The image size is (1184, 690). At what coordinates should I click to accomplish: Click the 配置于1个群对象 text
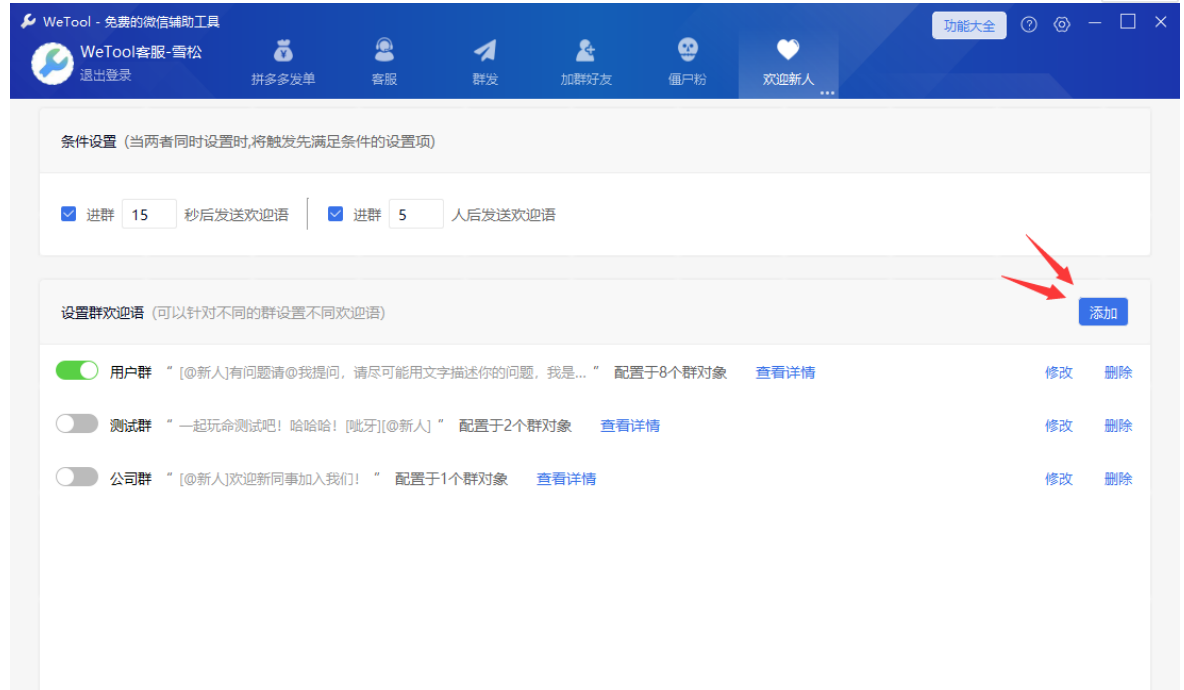point(452,479)
